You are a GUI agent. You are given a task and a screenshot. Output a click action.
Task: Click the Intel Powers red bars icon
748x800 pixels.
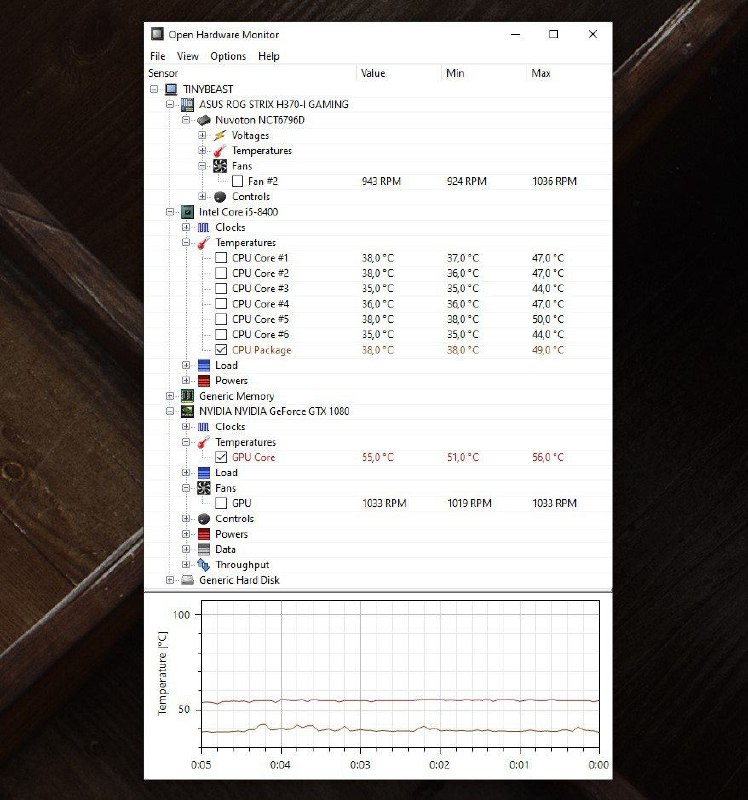click(x=204, y=381)
